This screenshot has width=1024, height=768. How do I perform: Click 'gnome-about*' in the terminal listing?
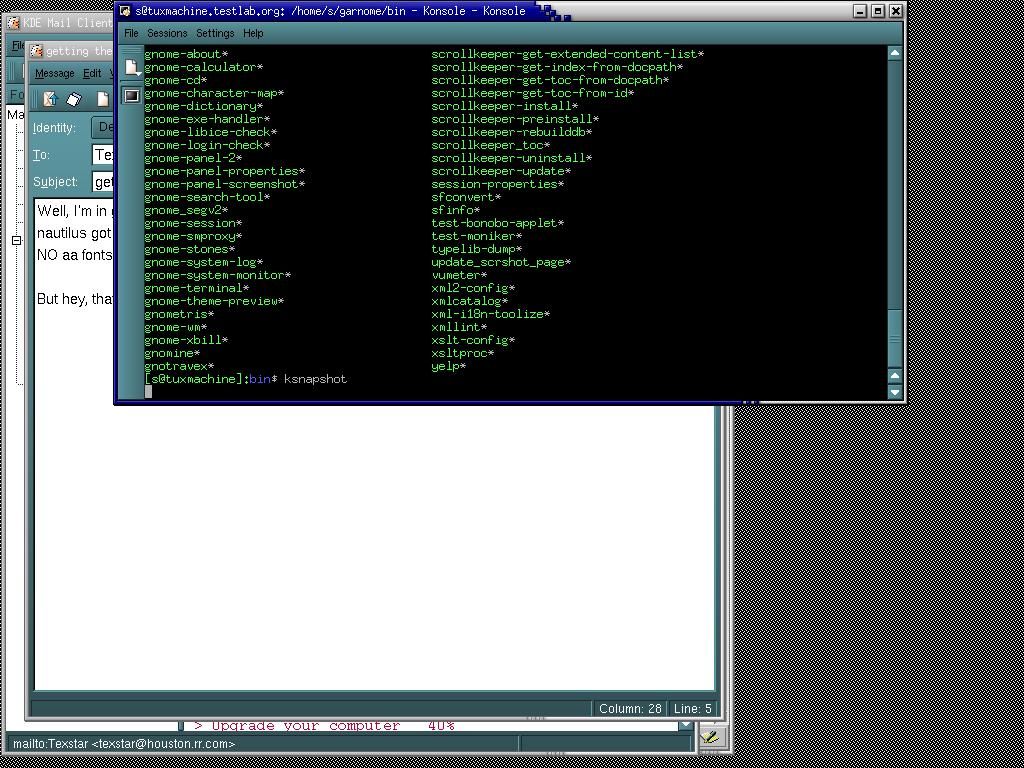(x=186, y=54)
